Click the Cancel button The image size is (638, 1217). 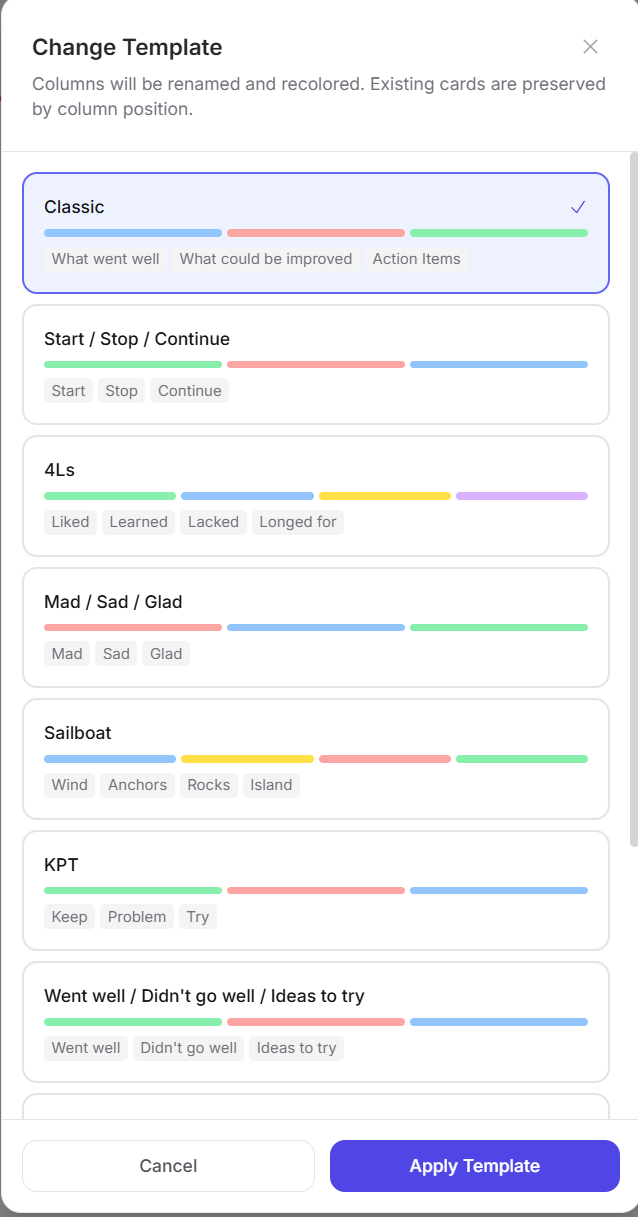point(168,1166)
